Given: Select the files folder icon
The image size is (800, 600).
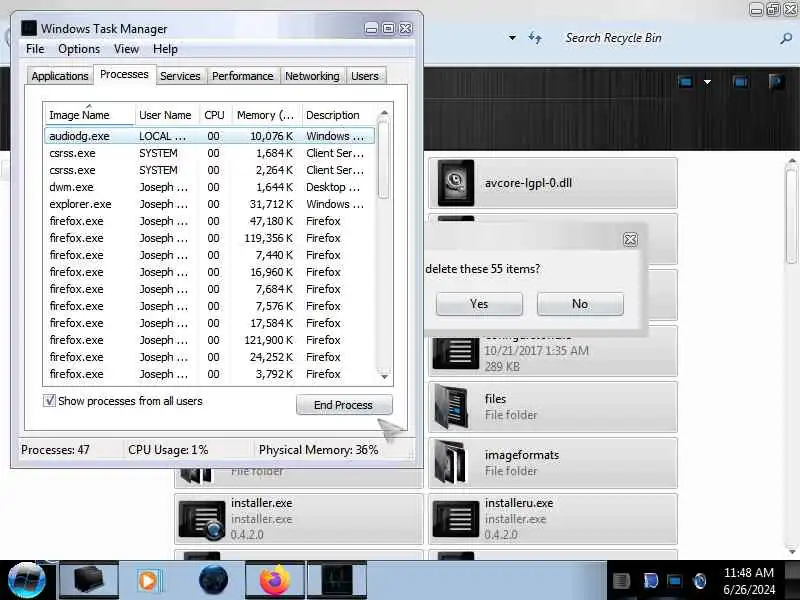Looking at the screenshot, I should 451,407.
